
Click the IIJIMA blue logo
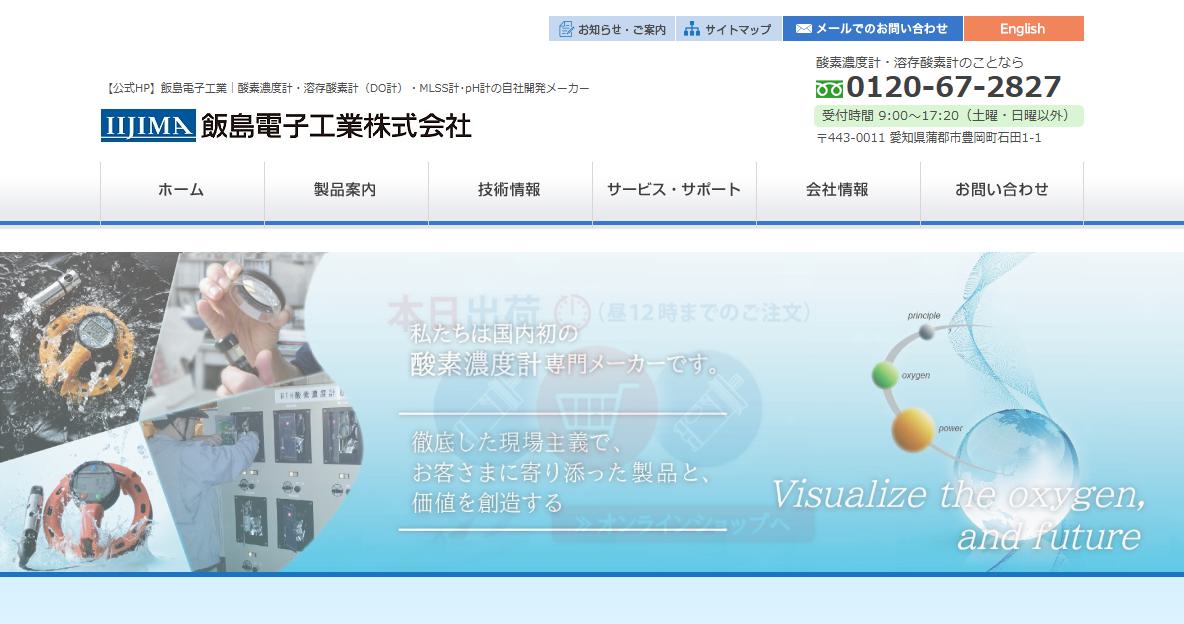coord(148,125)
